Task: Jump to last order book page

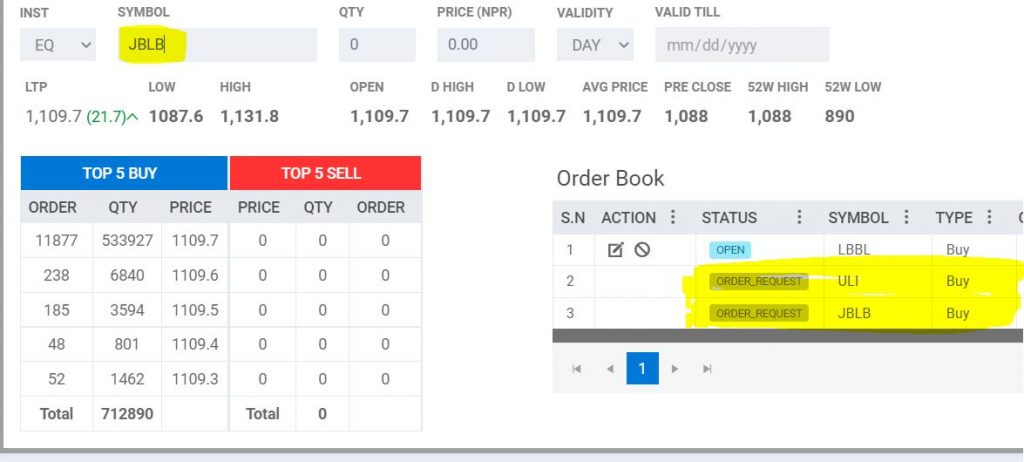Action: pyautogui.click(x=707, y=369)
